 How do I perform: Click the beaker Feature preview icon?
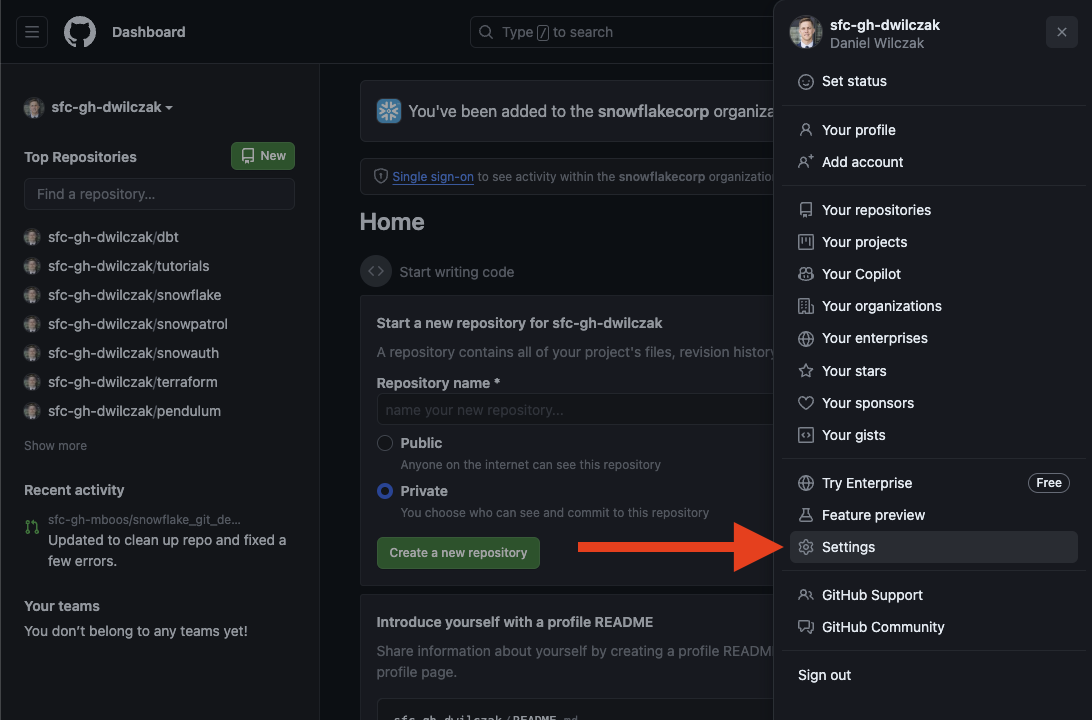tap(806, 515)
